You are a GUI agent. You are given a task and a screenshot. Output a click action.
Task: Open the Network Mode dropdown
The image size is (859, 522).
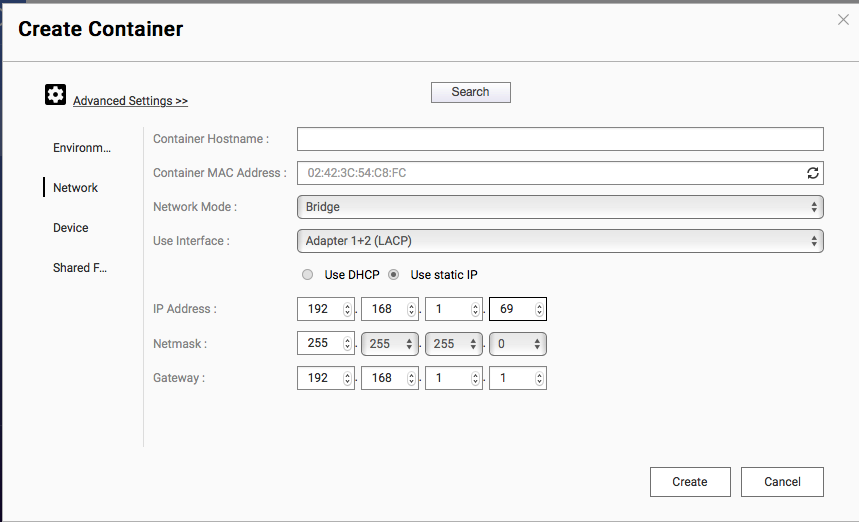559,207
